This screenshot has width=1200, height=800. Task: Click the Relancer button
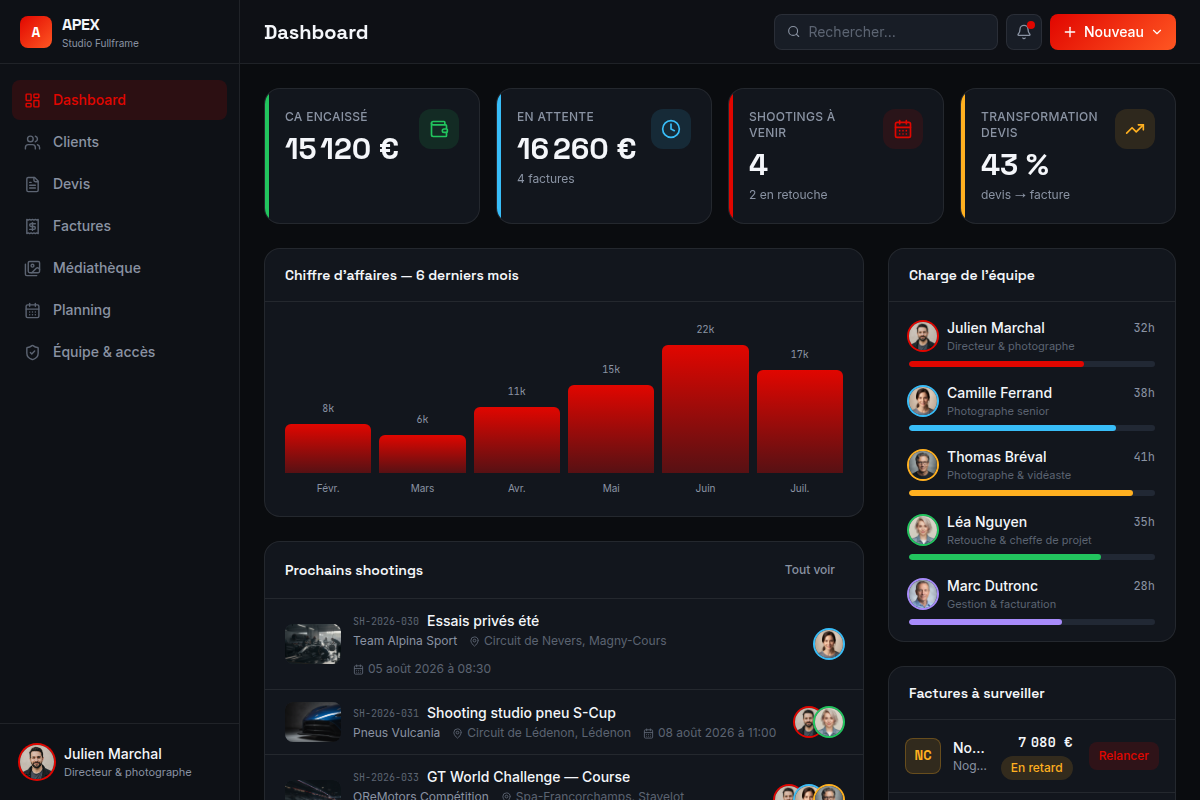(x=1124, y=756)
